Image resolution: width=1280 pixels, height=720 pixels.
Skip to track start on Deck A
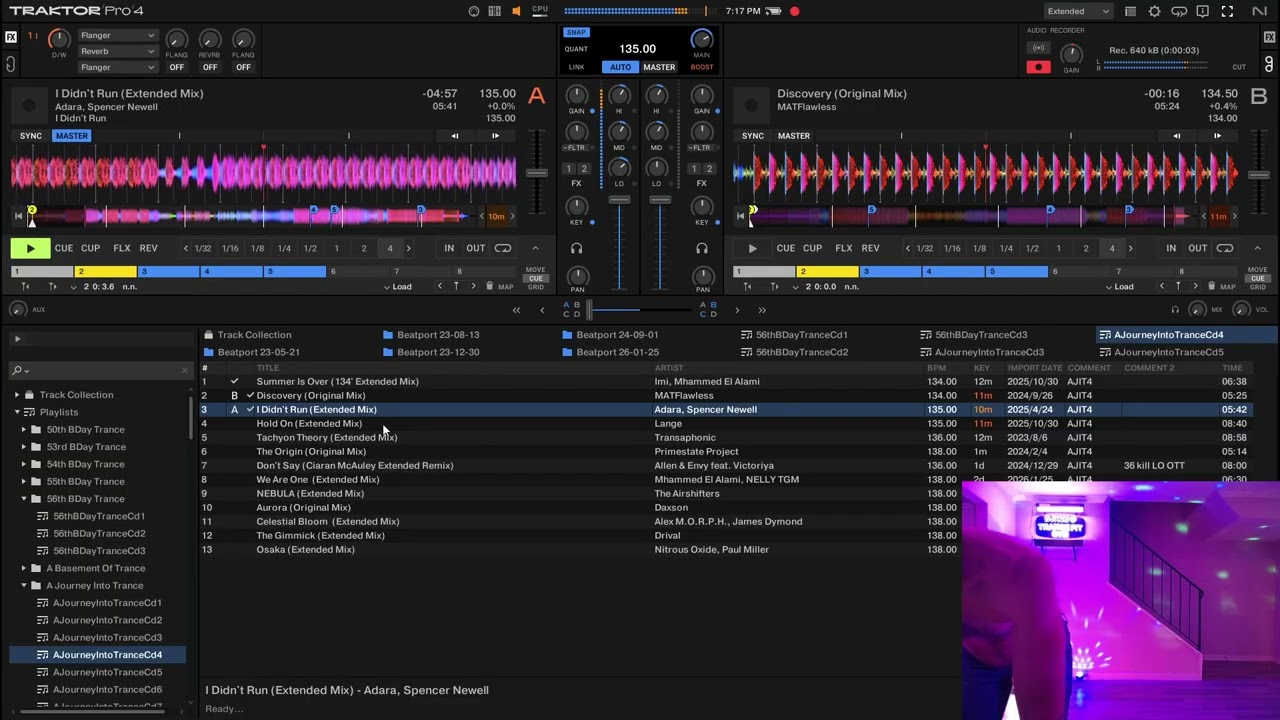pyautogui.click(x=18, y=216)
